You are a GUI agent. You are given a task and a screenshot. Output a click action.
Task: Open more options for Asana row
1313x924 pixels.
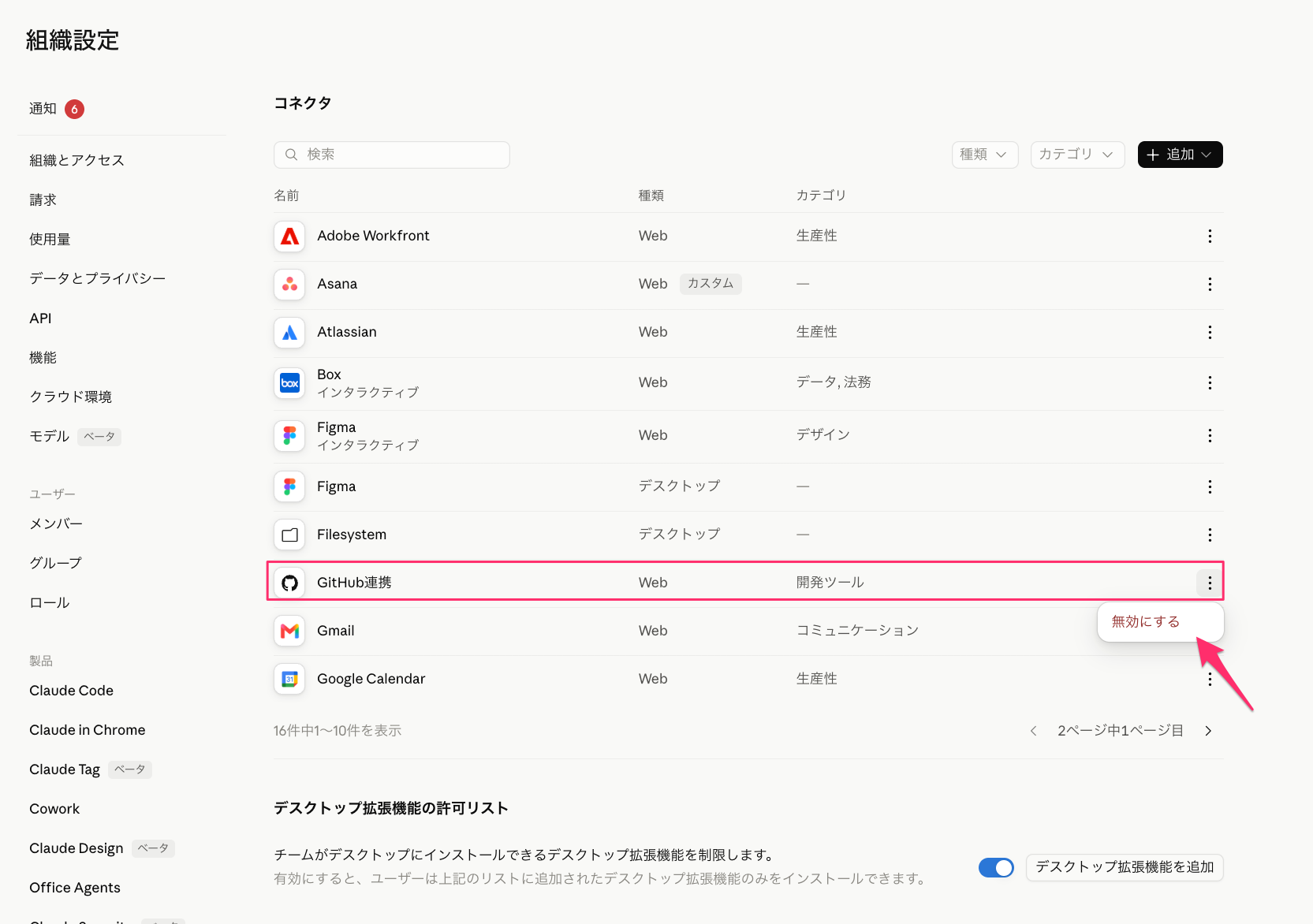pyautogui.click(x=1210, y=285)
